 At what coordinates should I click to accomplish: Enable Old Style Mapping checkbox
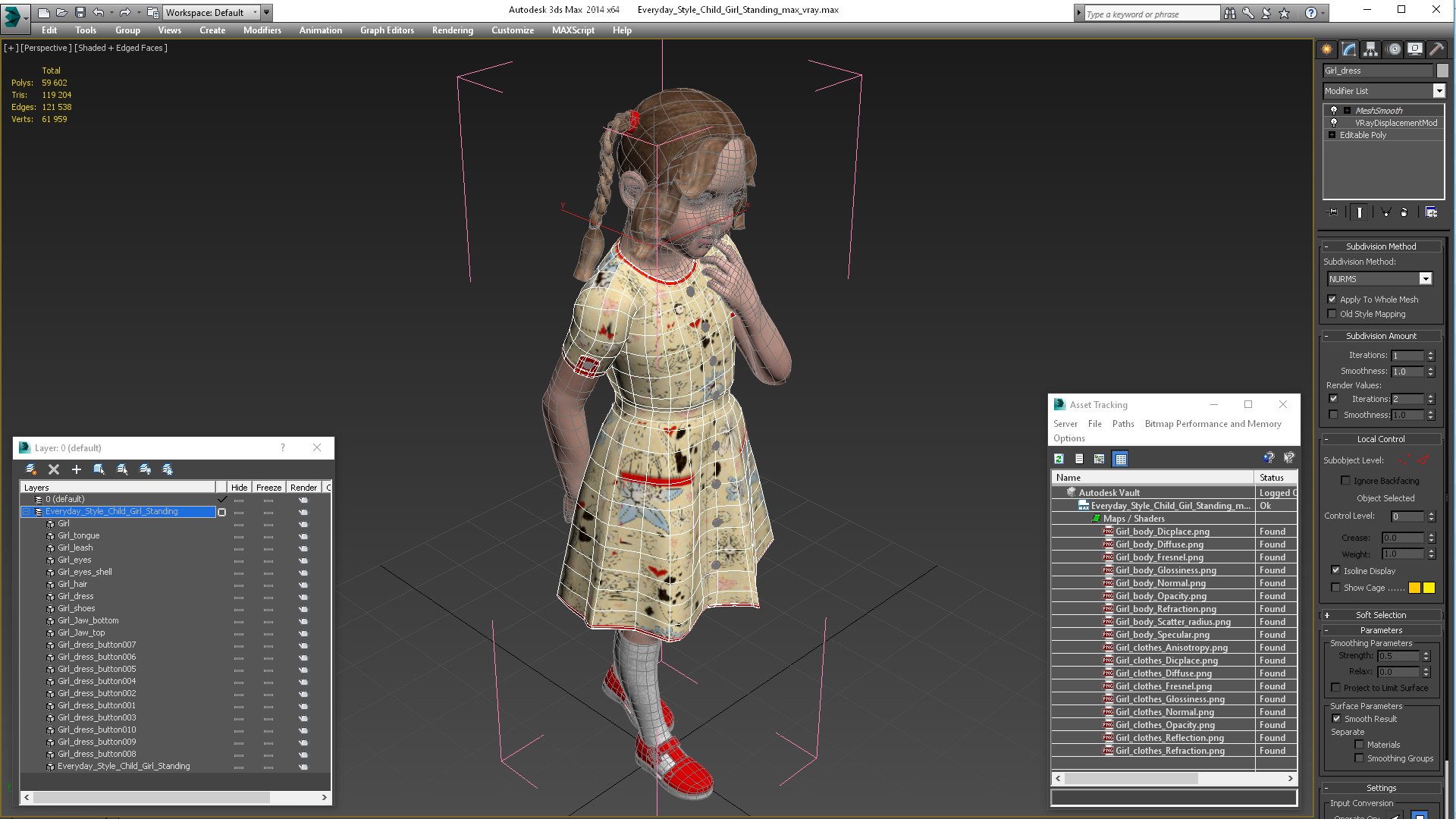point(1332,314)
